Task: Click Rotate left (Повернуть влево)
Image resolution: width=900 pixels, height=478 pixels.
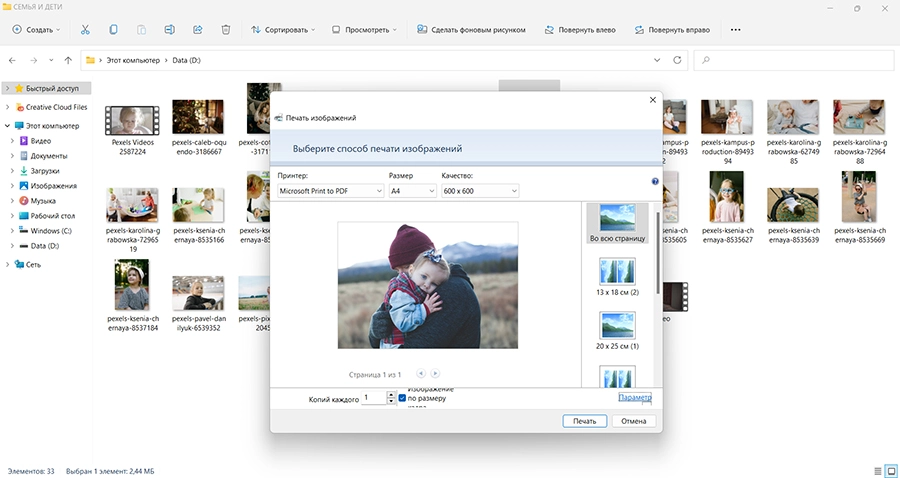Action: 584,30
